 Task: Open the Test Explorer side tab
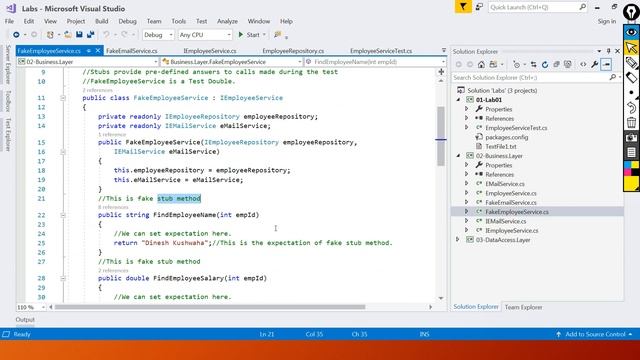tap(8, 135)
